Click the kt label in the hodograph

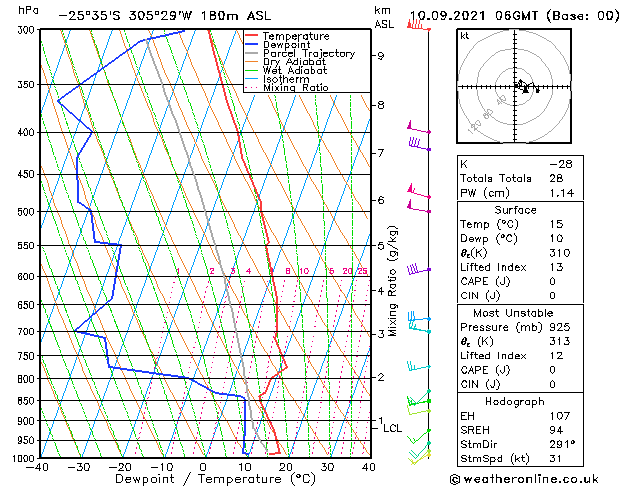tap(465, 36)
